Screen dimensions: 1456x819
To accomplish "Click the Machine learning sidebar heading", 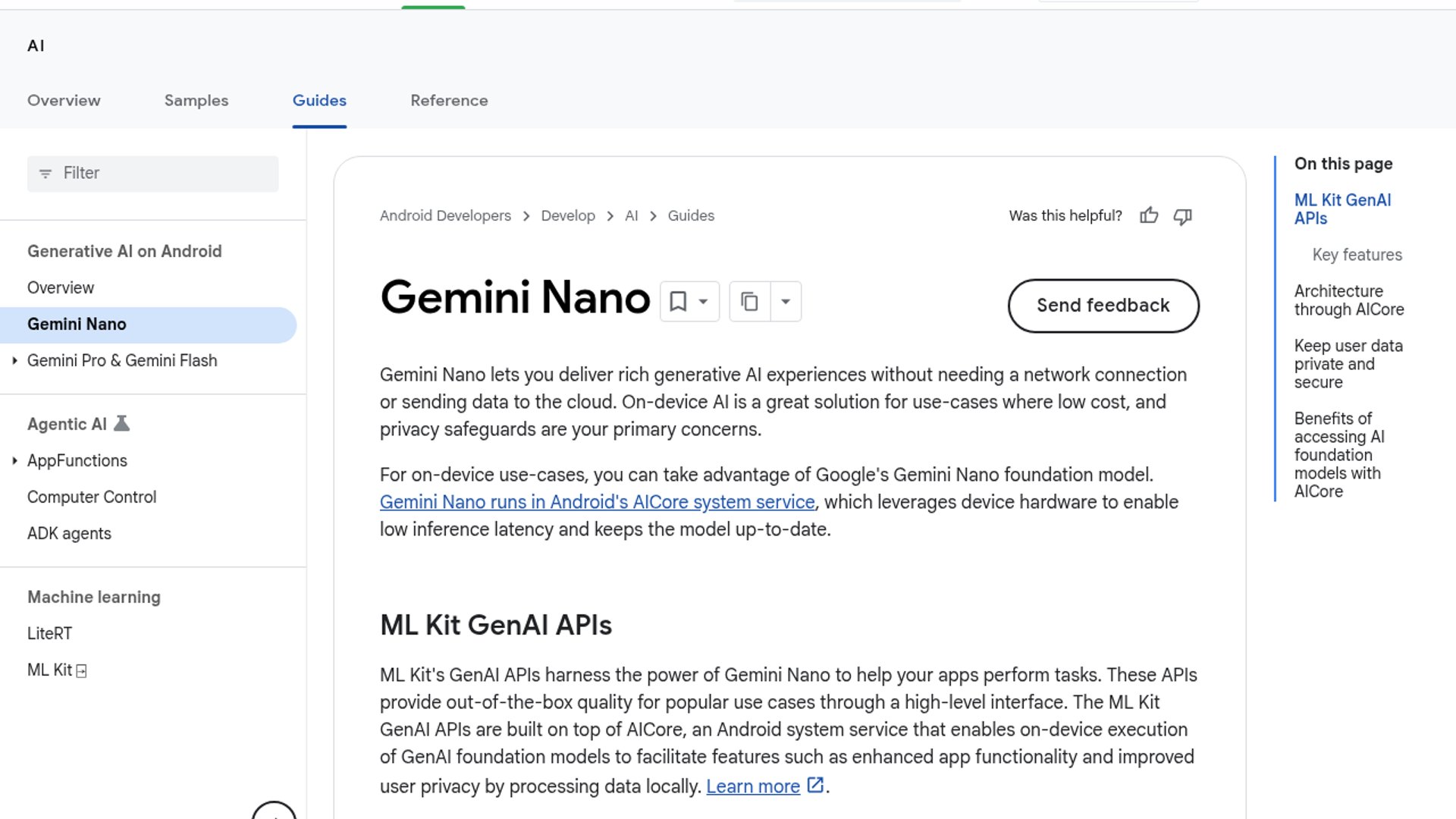I will click(94, 598).
